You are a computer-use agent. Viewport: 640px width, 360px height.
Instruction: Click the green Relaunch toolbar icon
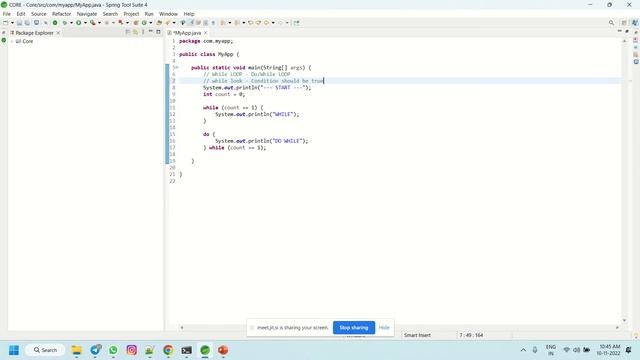pyautogui.click(x=55, y=23)
